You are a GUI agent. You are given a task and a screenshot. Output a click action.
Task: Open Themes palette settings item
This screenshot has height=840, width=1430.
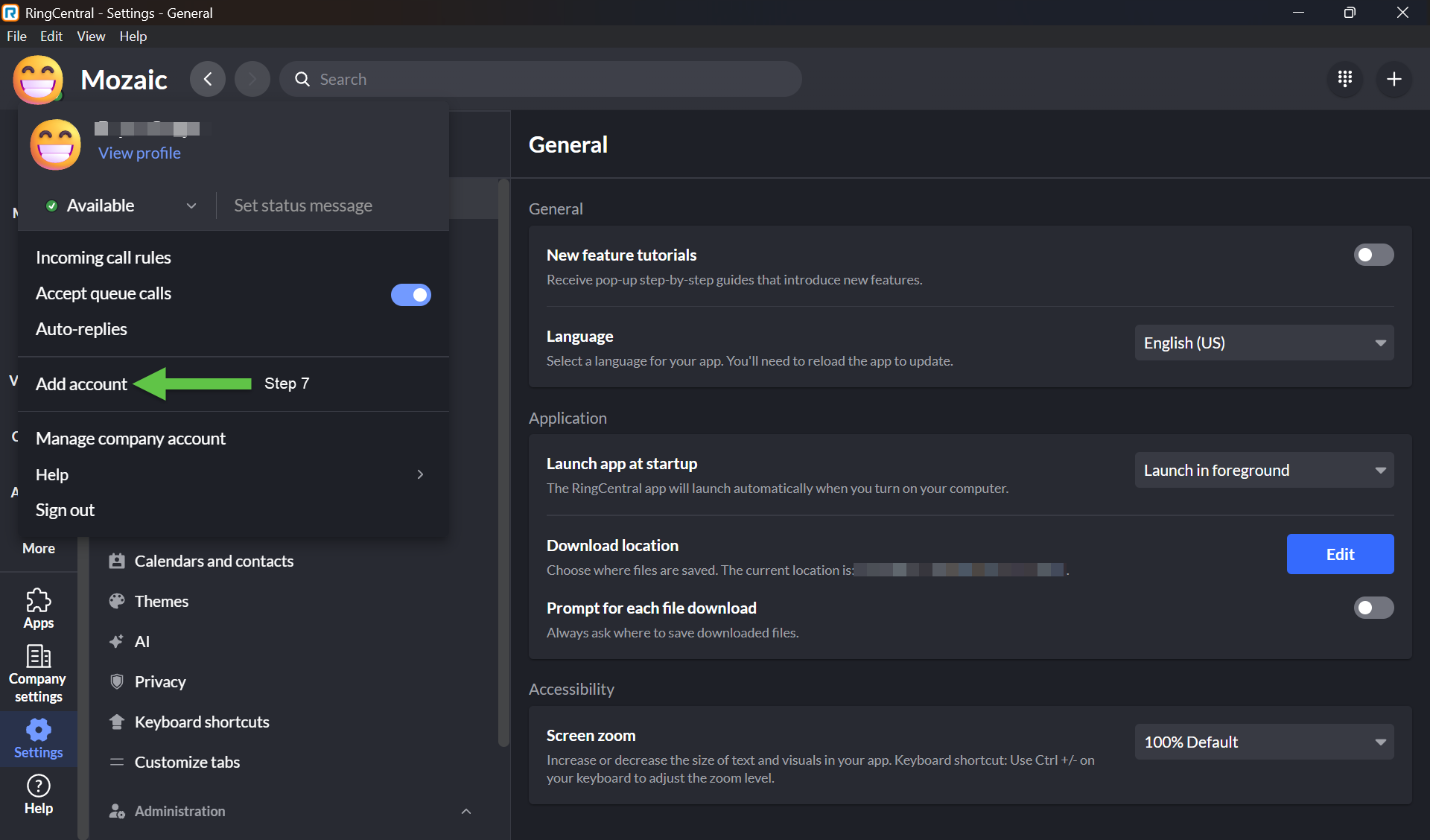161,601
